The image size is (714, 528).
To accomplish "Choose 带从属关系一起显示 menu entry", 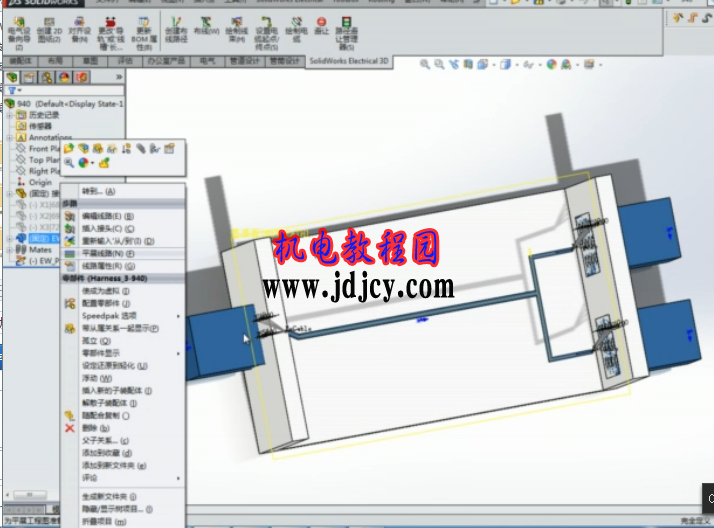I will click(x=123, y=328).
